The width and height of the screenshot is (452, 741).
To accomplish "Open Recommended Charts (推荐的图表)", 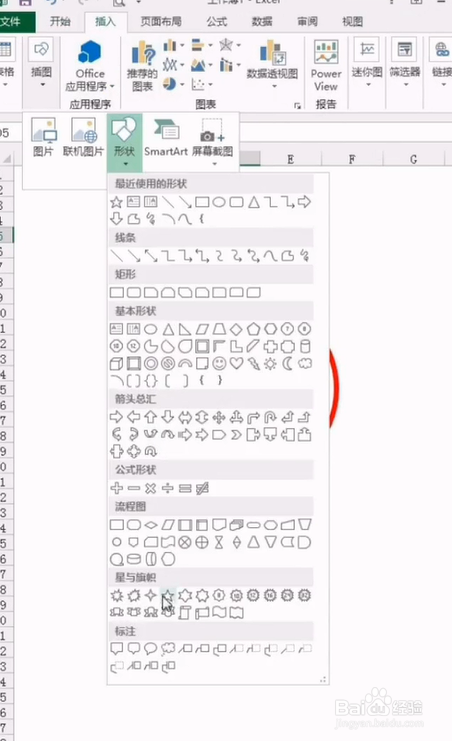I will point(142,66).
